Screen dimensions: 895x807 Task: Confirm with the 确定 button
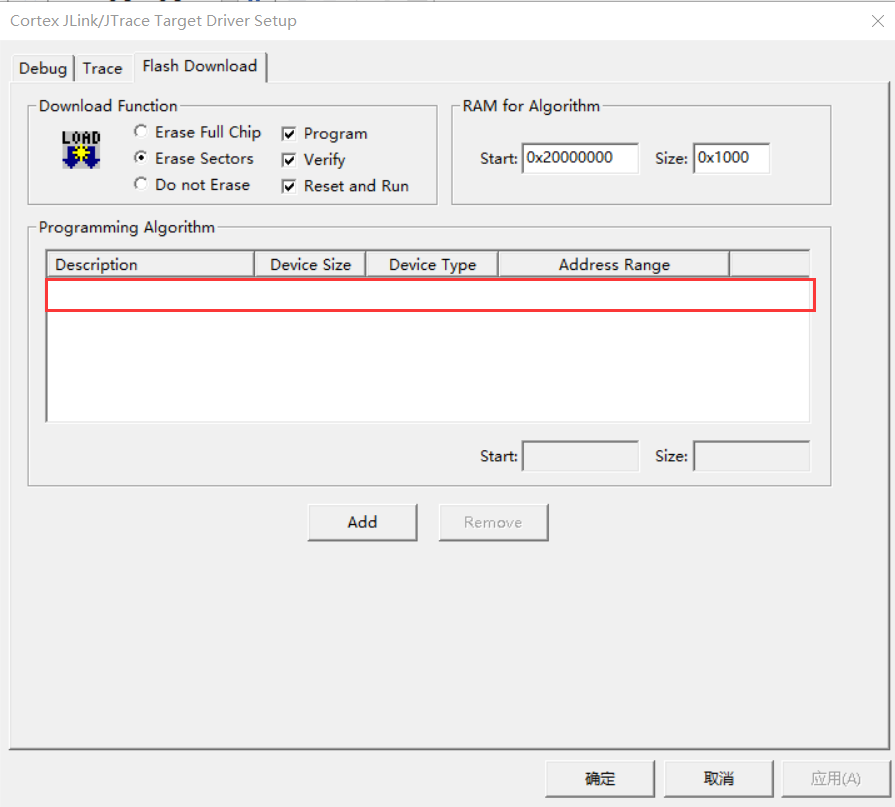pos(600,778)
